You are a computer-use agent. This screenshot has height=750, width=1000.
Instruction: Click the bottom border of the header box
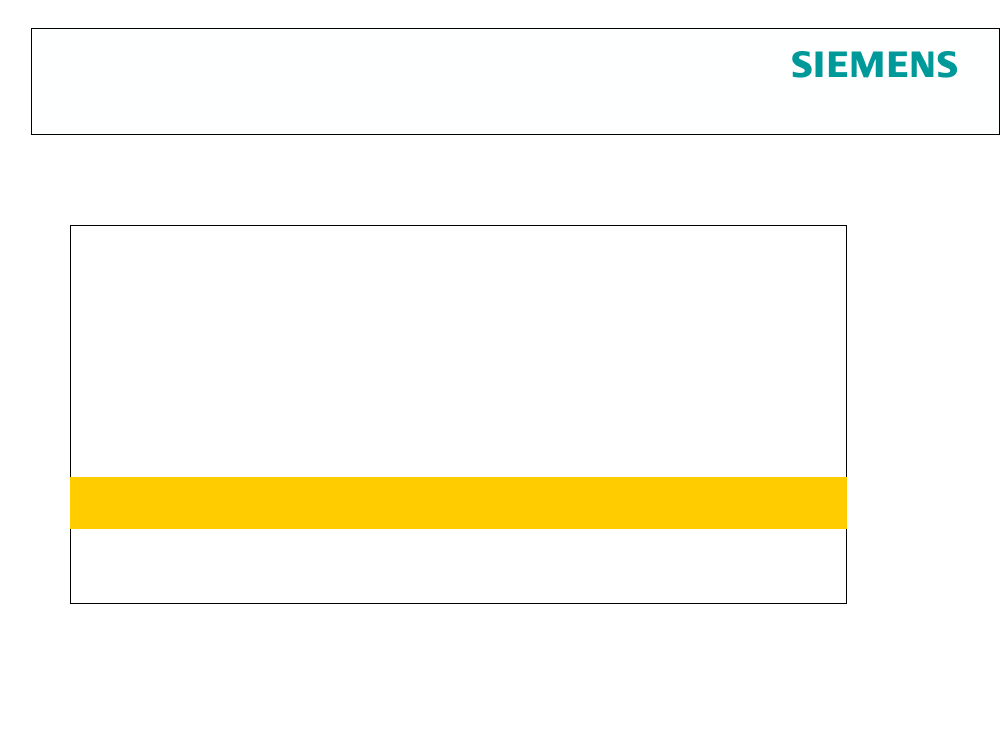coord(515,135)
